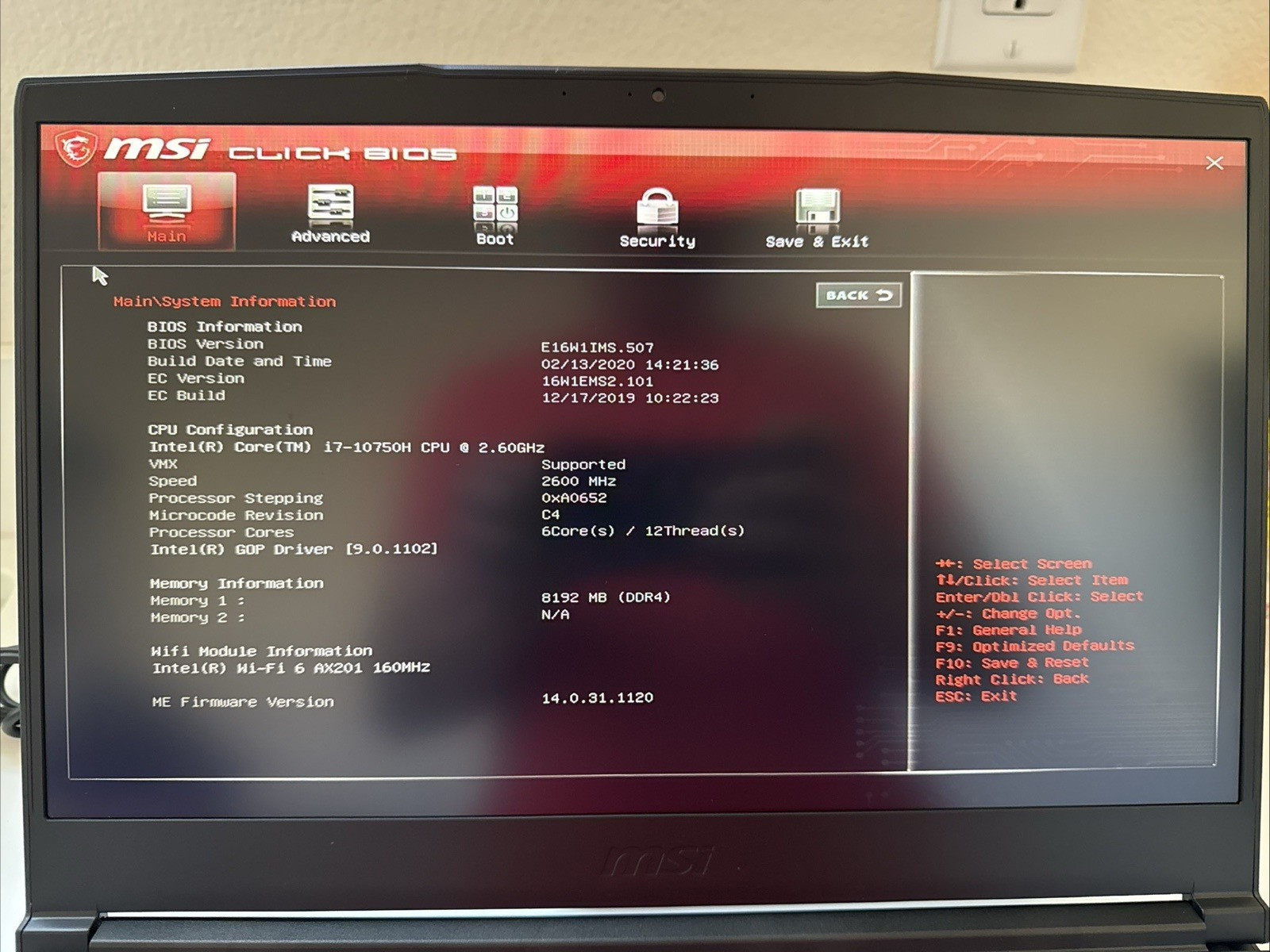Viewport: 1270px width, 952px height.
Task: Select the Main tab label
Action: [x=167, y=236]
